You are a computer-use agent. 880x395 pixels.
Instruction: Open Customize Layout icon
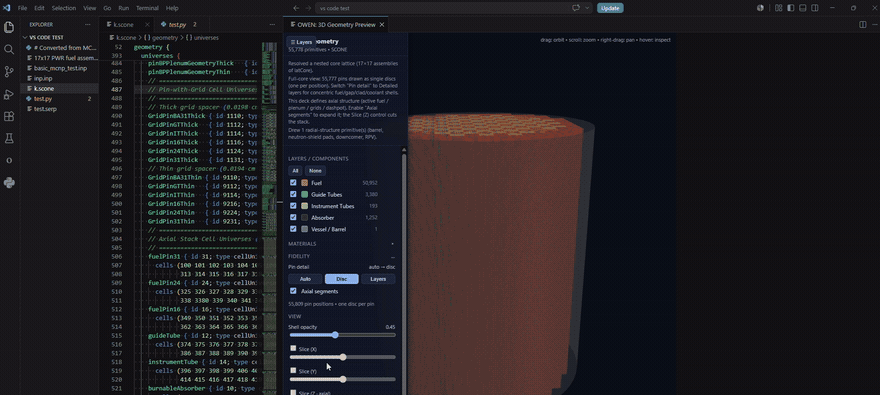coord(778,8)
